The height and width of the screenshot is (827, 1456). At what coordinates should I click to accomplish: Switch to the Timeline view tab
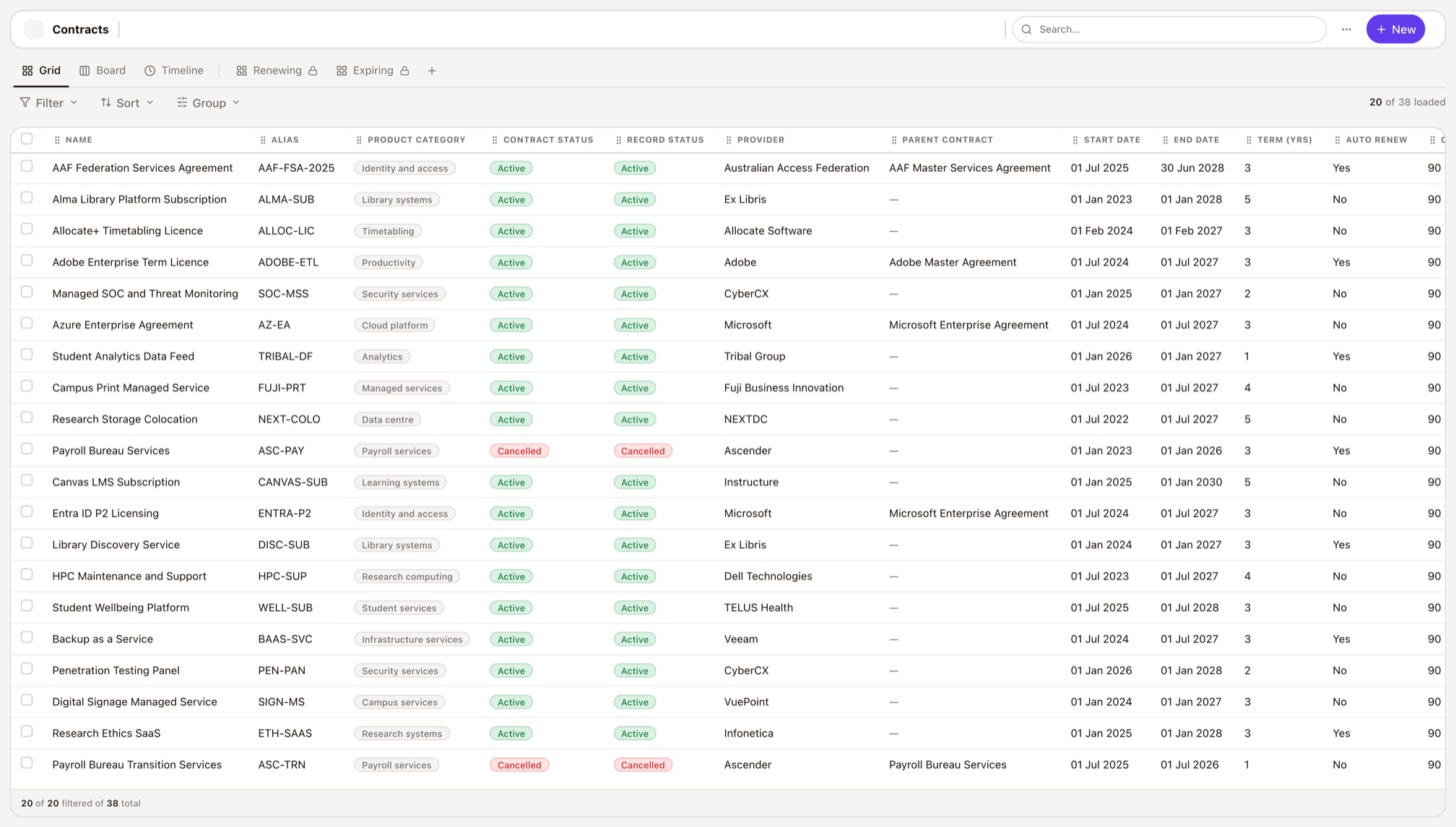click(174, 71)
